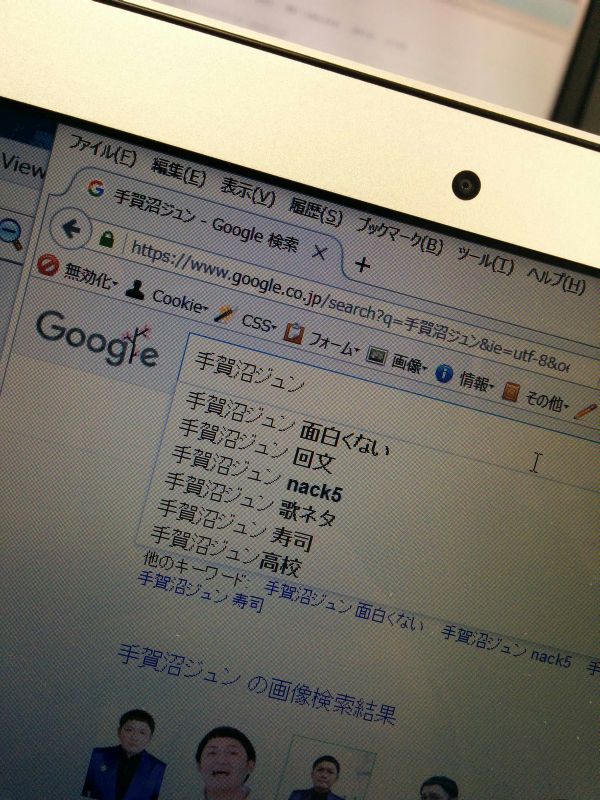Click the person icon beside Cookie
This screenshot has width=600, height=800.
135,289
